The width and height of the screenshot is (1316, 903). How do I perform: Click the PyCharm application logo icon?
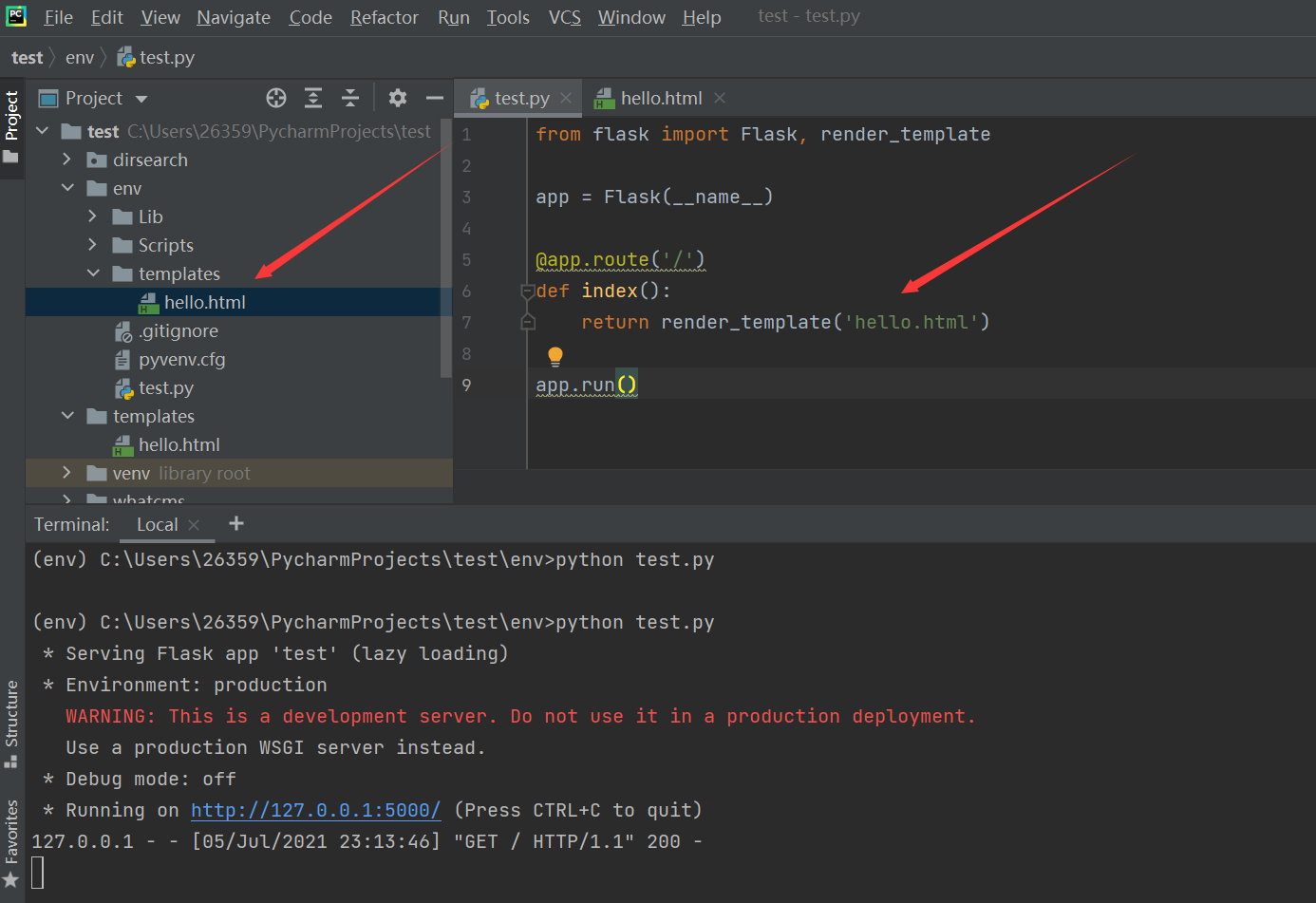click(16, 16)
